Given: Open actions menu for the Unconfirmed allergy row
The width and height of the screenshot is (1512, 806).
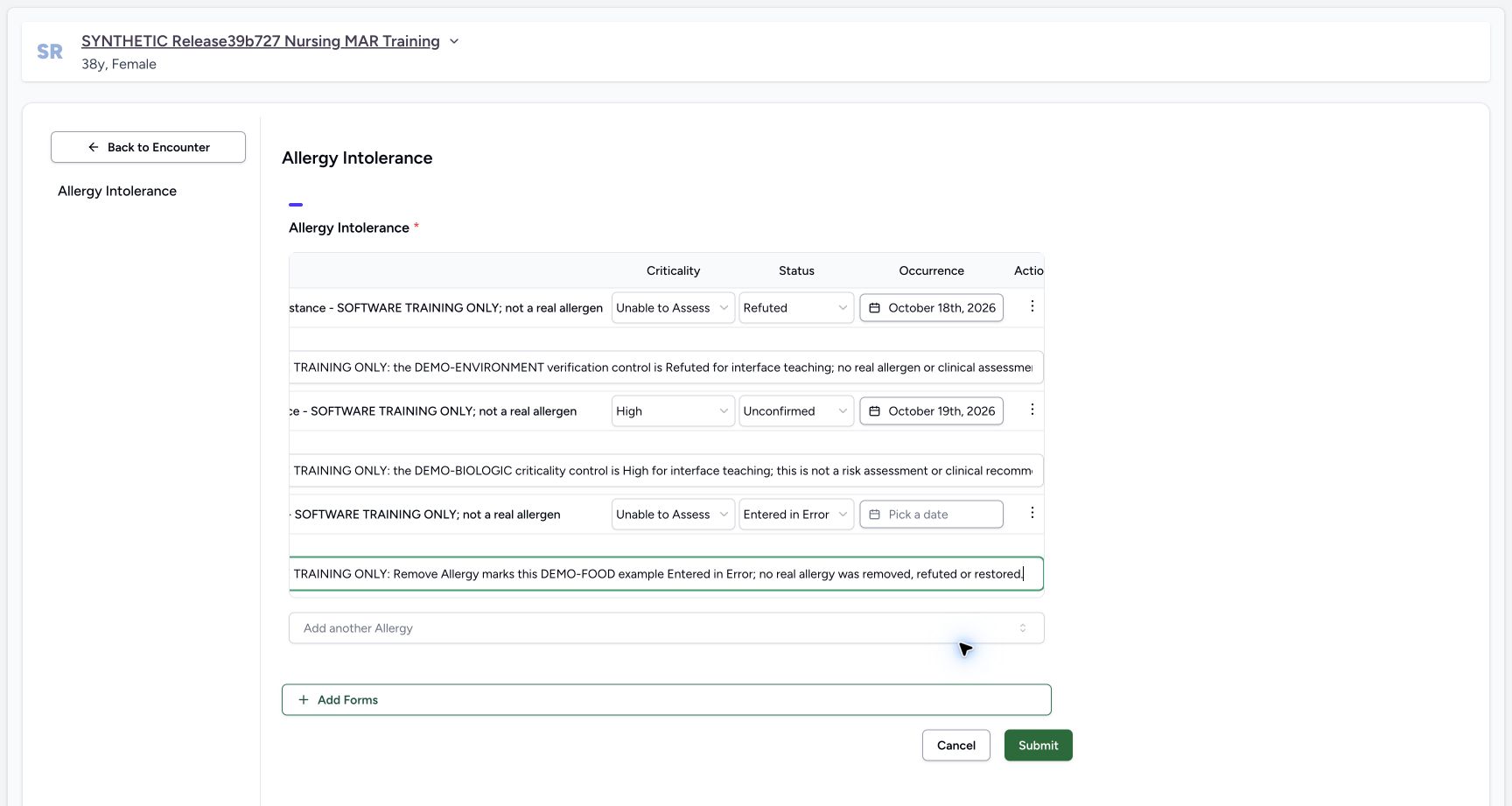Looking at the screenshot, I should (x=1032, y=410).
